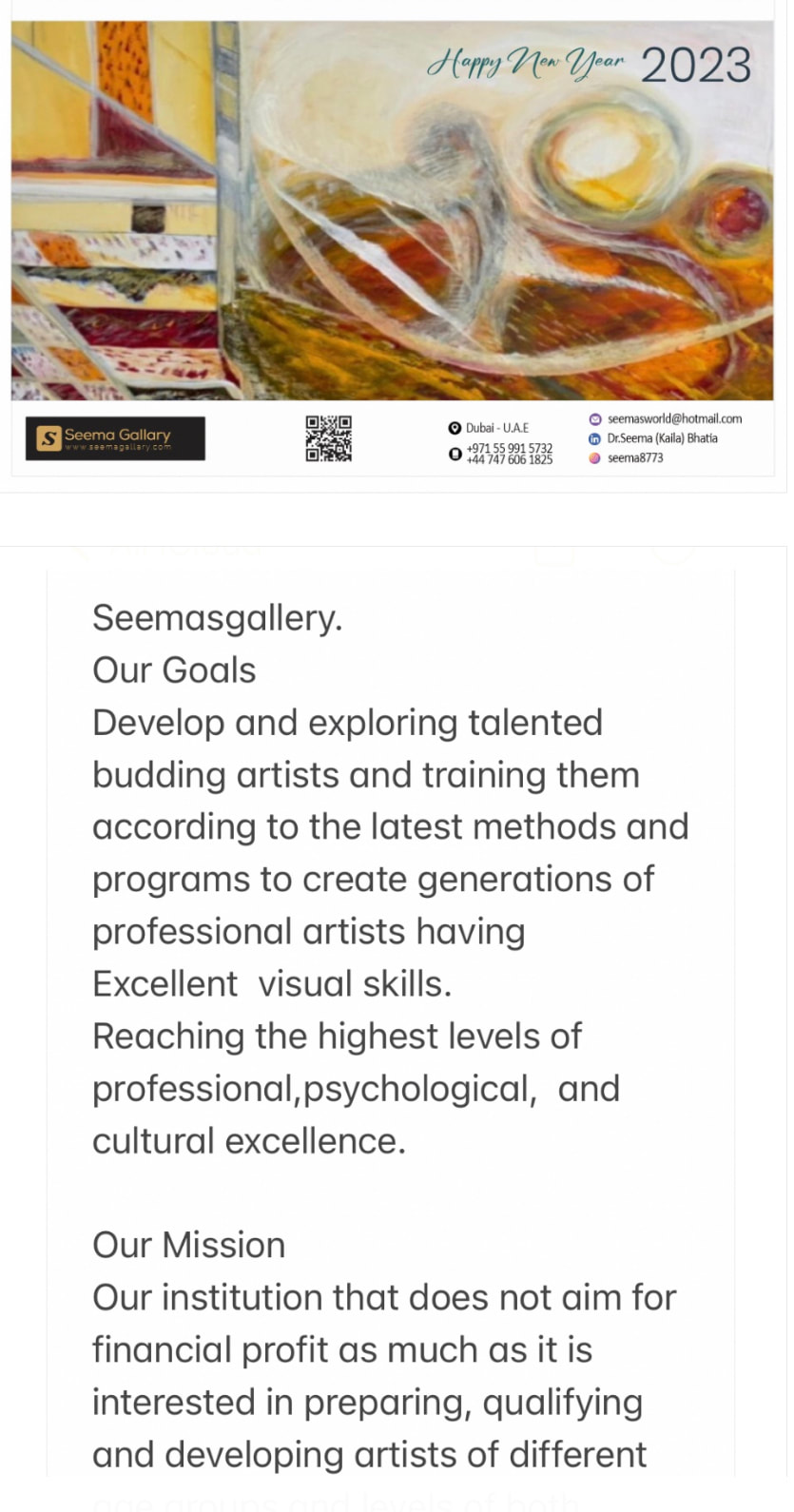
Task: Open the seemasworld@hotmail.com email address
Action: coord(674,418)
